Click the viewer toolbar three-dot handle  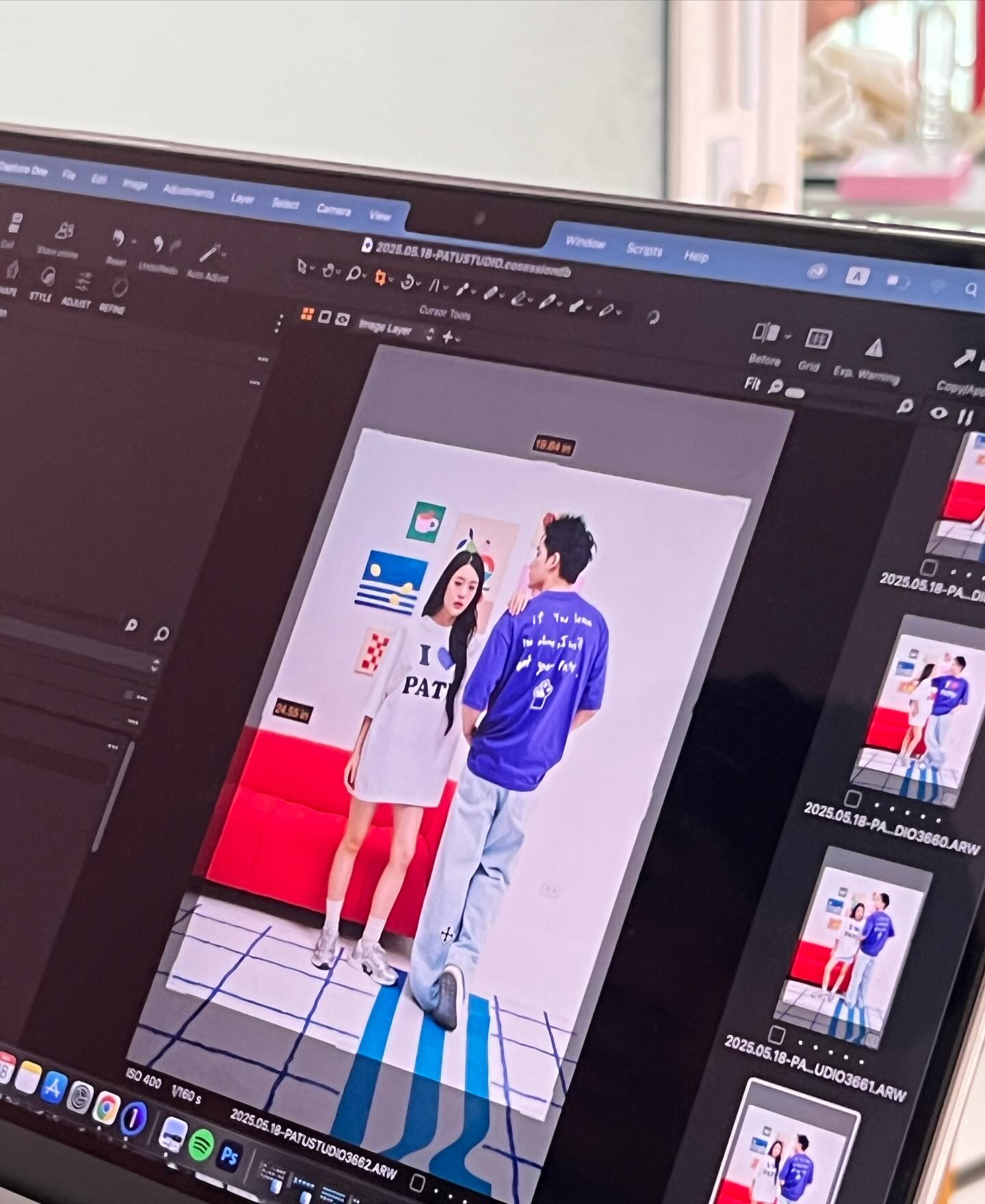278,322
